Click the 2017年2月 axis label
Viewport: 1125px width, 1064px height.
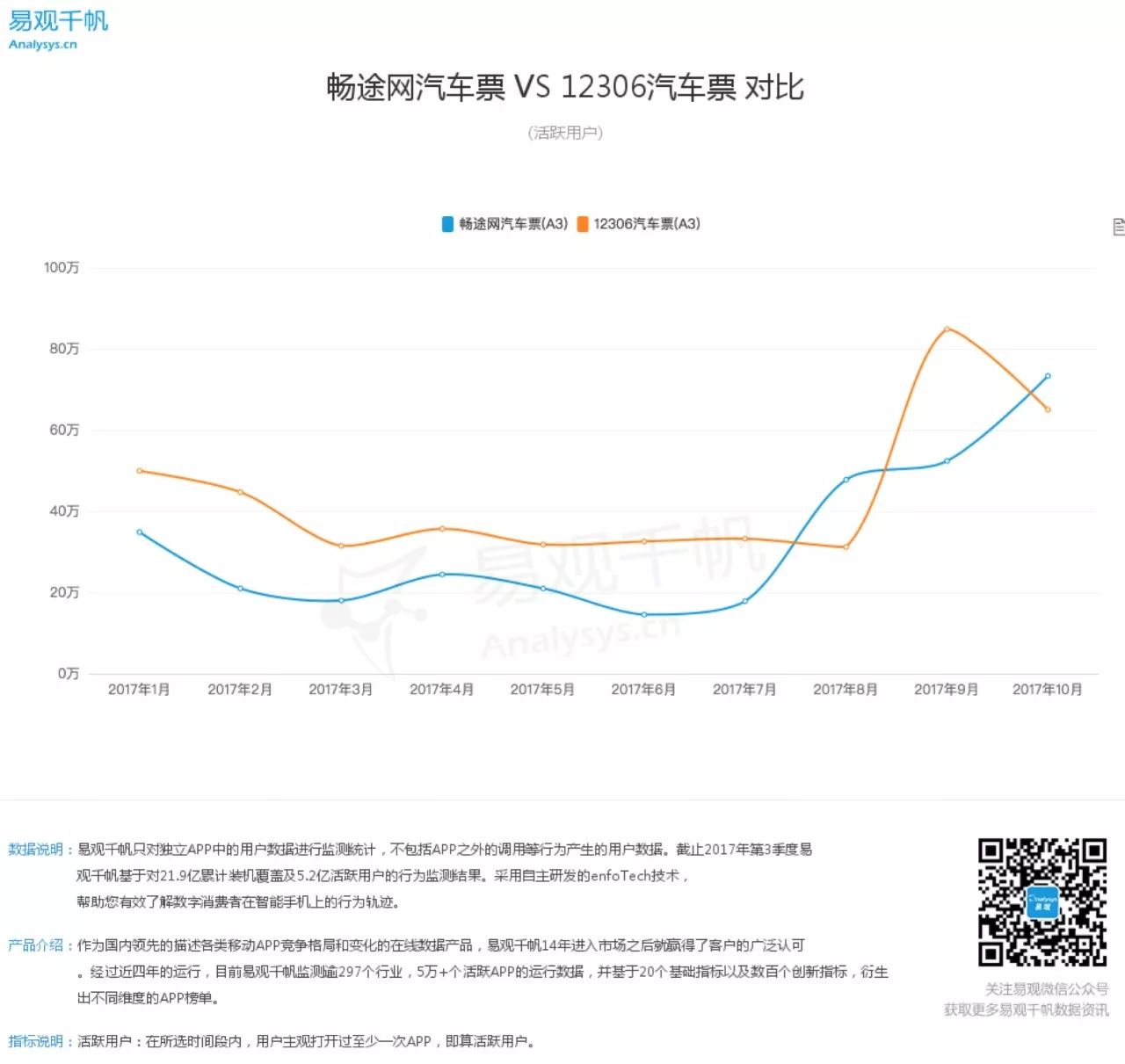click(x=240, y=690)
